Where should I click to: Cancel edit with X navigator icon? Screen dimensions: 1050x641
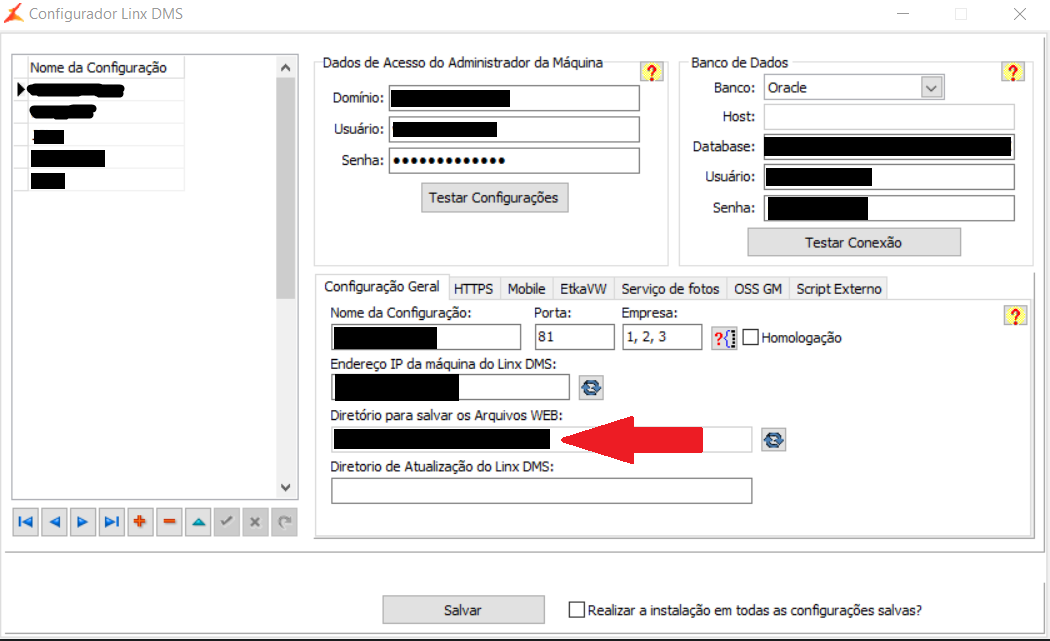pos(255,522)
